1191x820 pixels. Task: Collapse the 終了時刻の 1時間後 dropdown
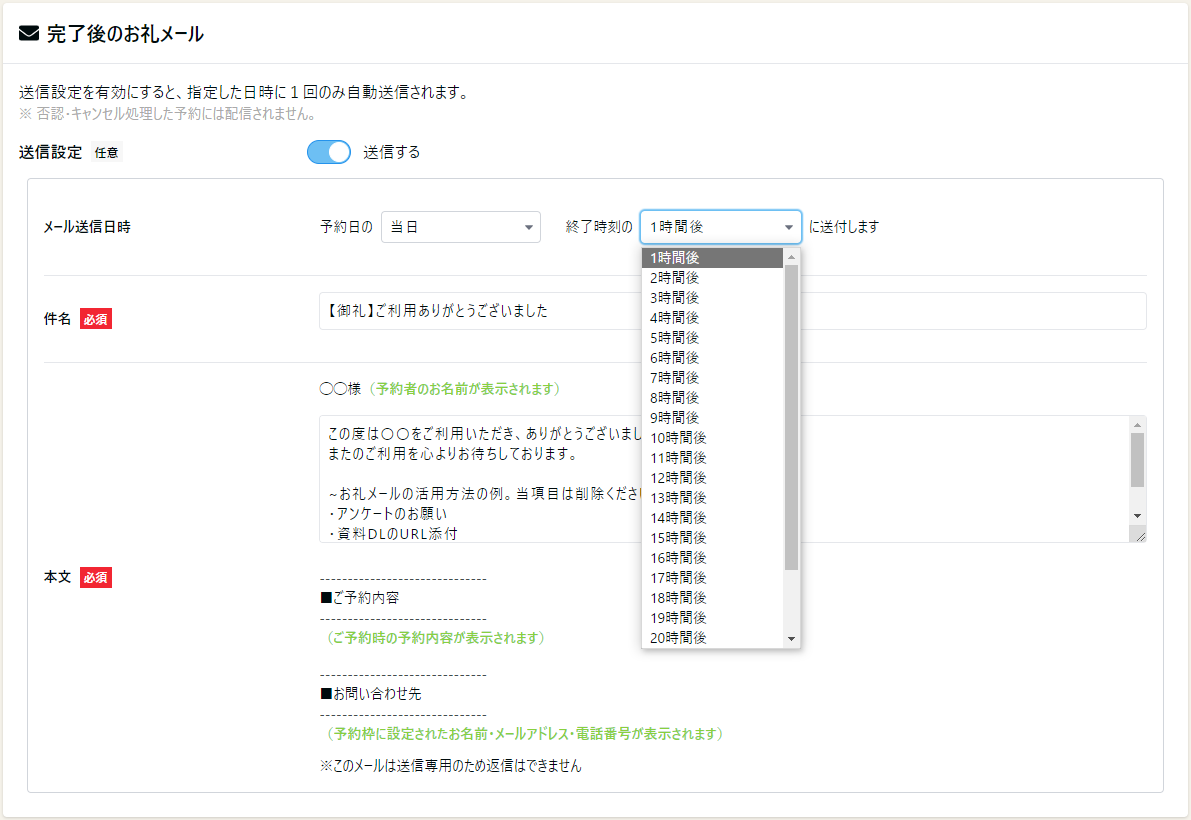(720, 227)
